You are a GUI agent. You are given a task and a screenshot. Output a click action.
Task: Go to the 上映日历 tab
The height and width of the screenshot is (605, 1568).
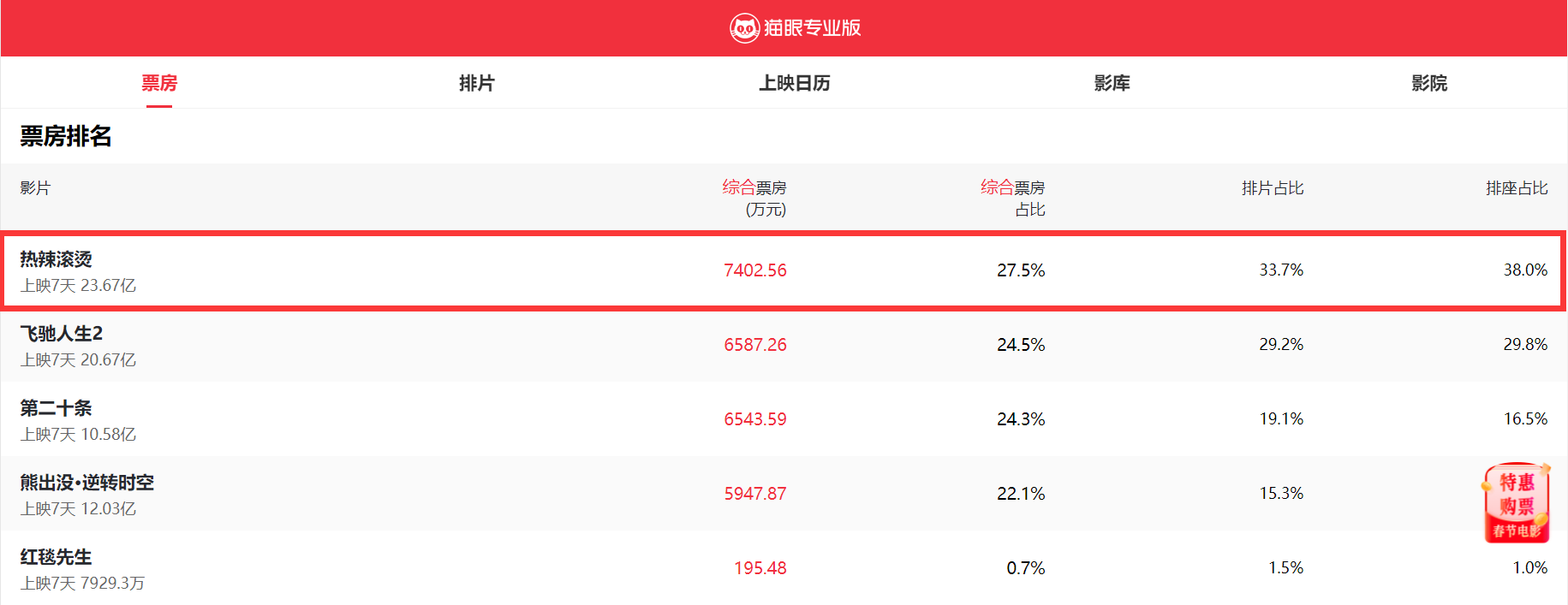pos(795,83)
